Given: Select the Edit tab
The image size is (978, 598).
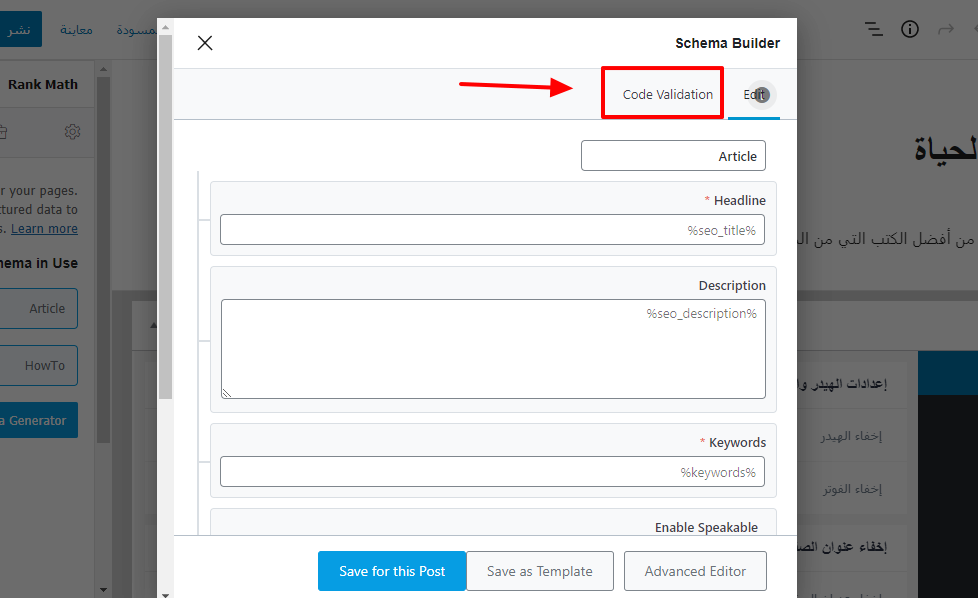Looking at the screenshot, I should [x=755, y=95].
